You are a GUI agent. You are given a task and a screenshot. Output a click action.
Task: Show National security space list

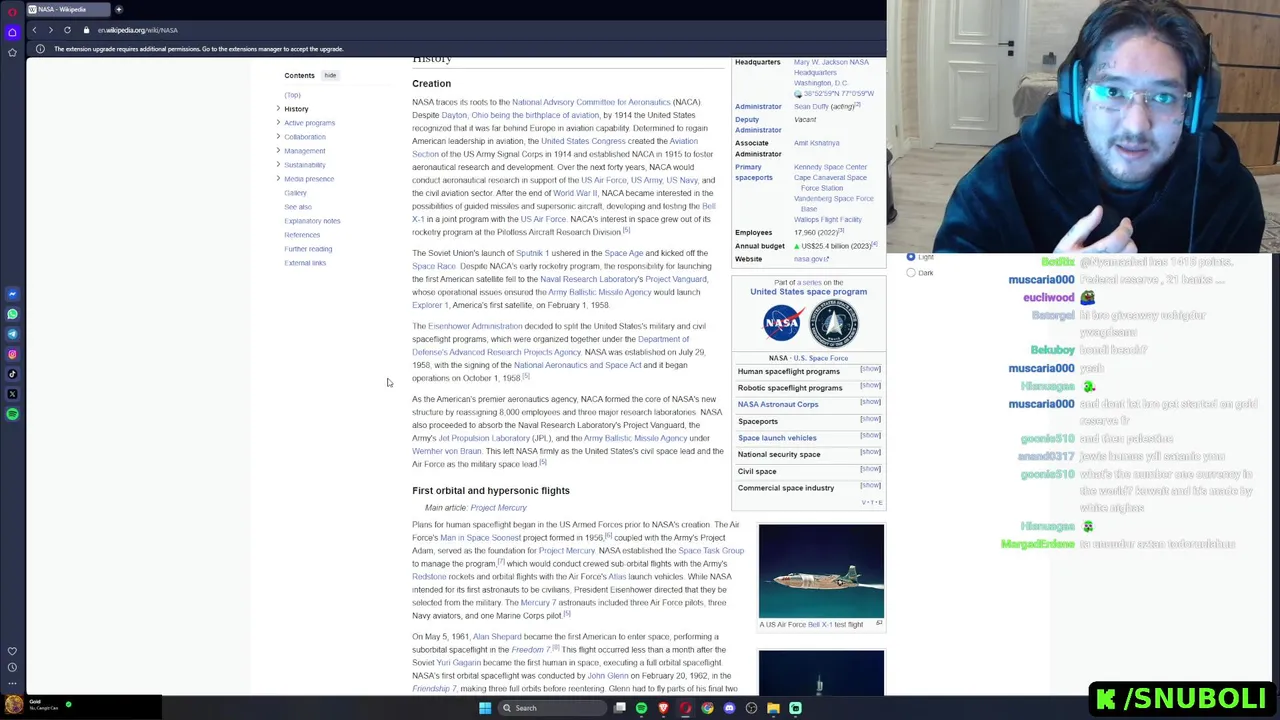tap(870, 452)
